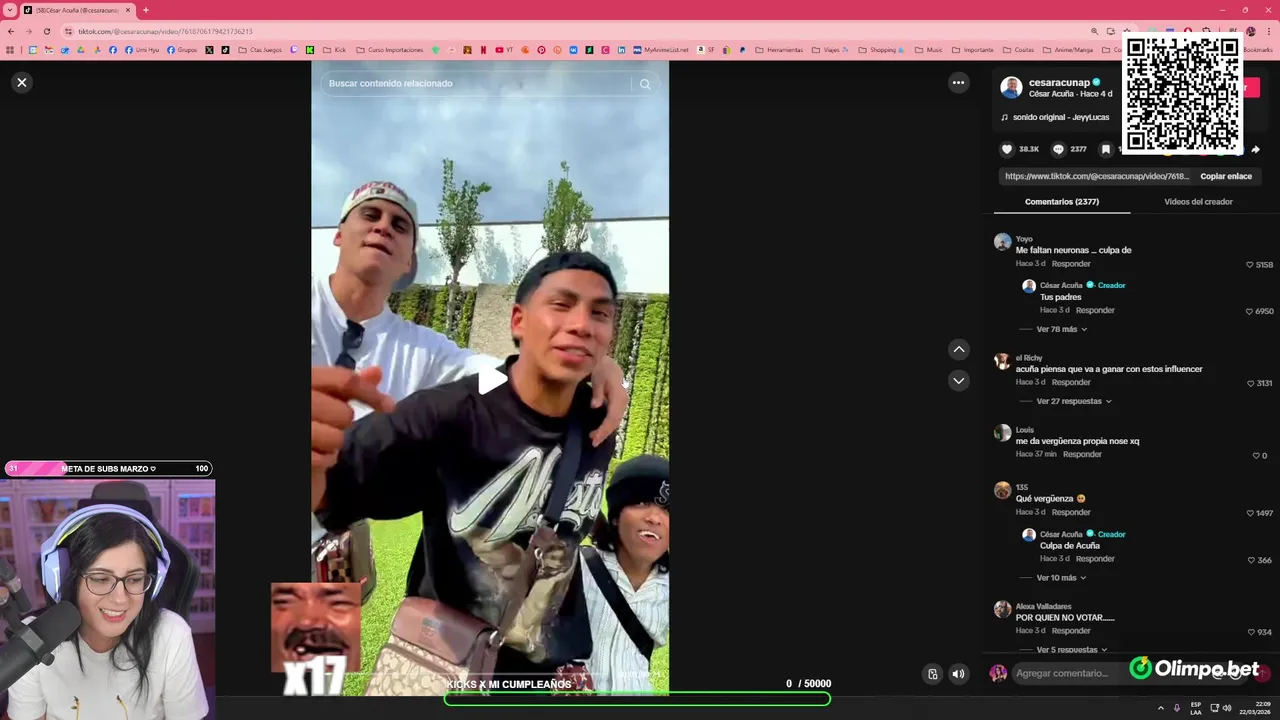Open the three-dots more options menu

[958, 83]
